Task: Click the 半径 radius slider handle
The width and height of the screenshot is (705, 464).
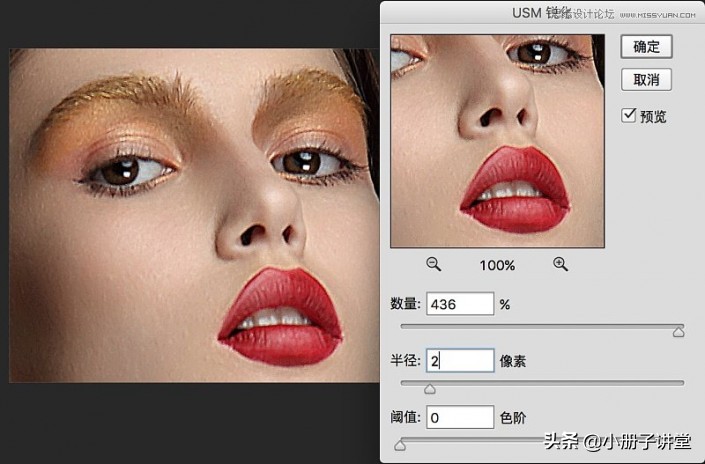Action: click(430, 388)
